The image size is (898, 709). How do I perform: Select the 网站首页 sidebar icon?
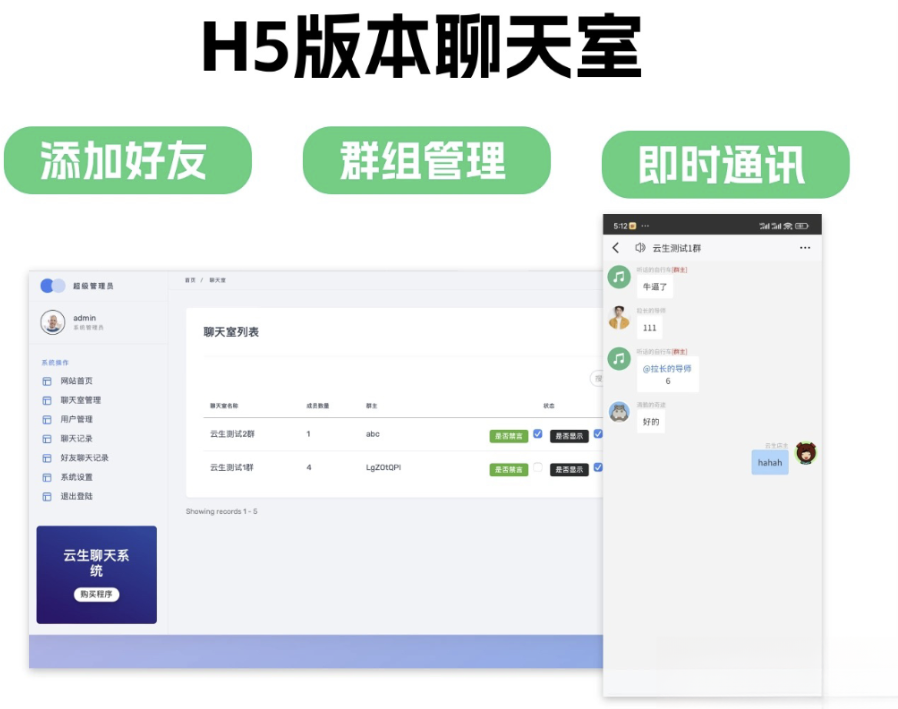46,382
